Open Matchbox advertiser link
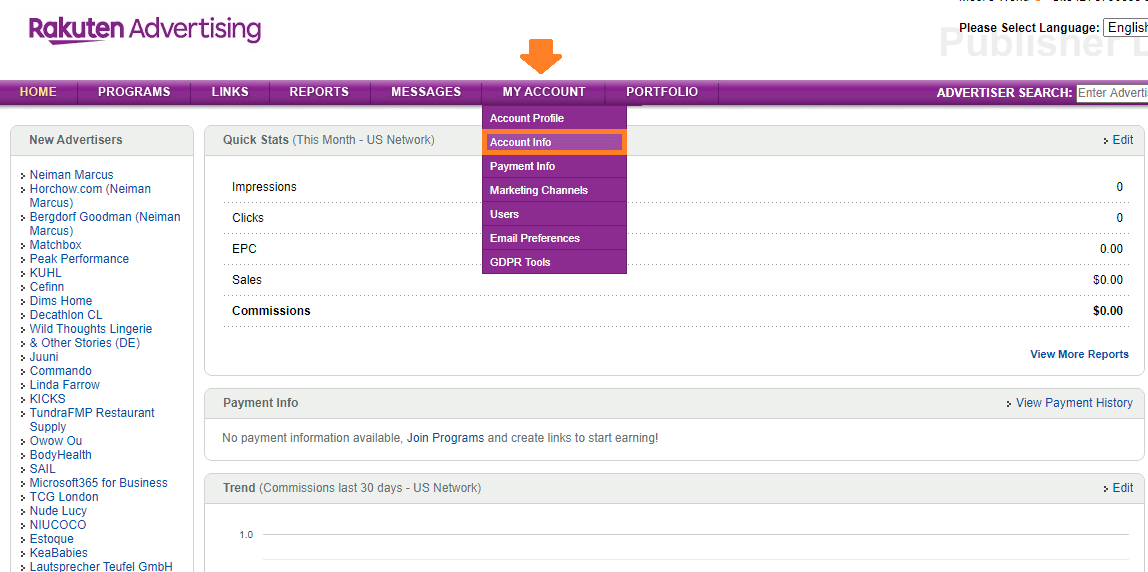1148x572 pixels. point(56,245)
